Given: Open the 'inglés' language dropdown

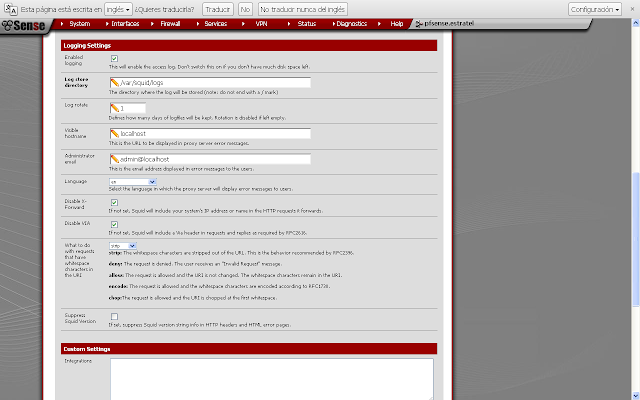Looking at the screenshot, I should pos(118,9).
